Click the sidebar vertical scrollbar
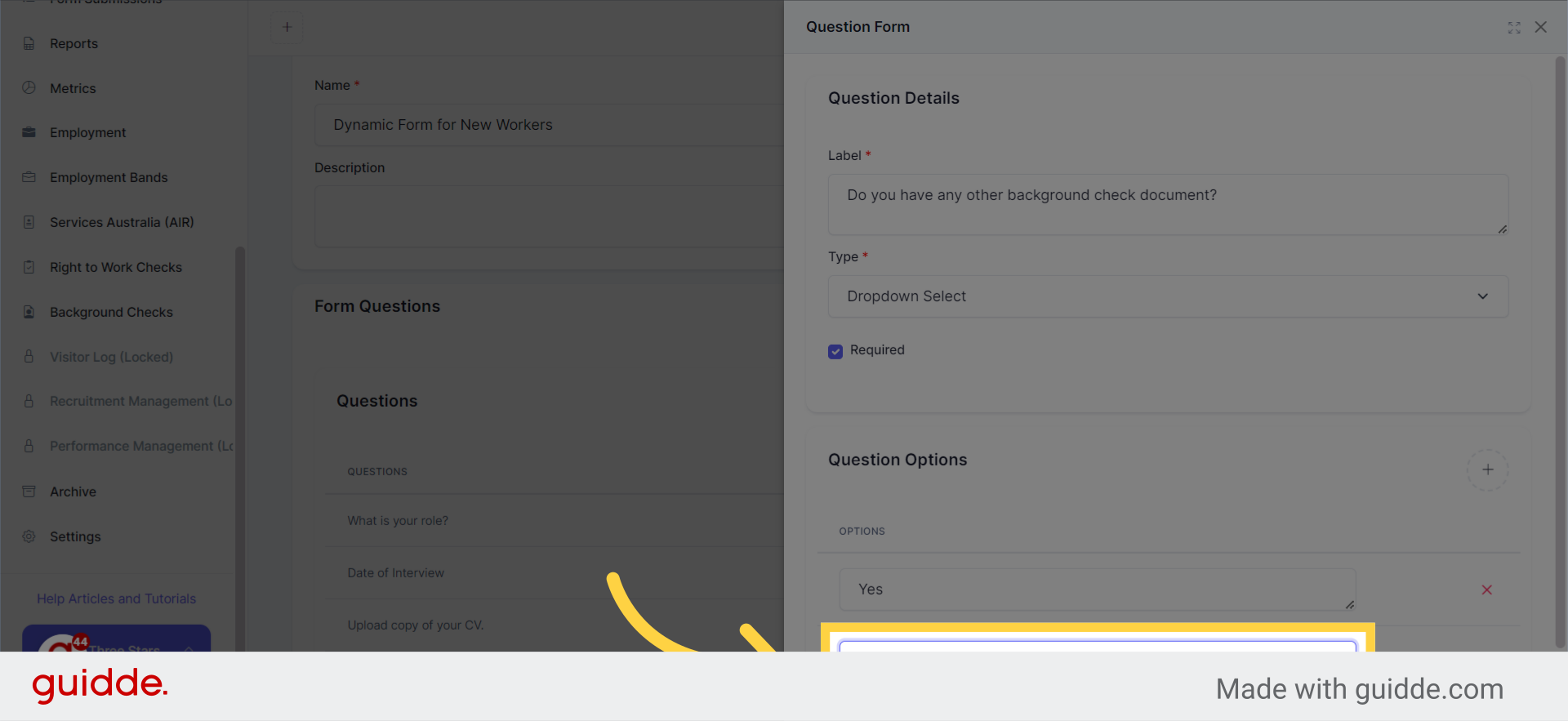This screenshot has width=1568, height=721. tap(240, 447)
